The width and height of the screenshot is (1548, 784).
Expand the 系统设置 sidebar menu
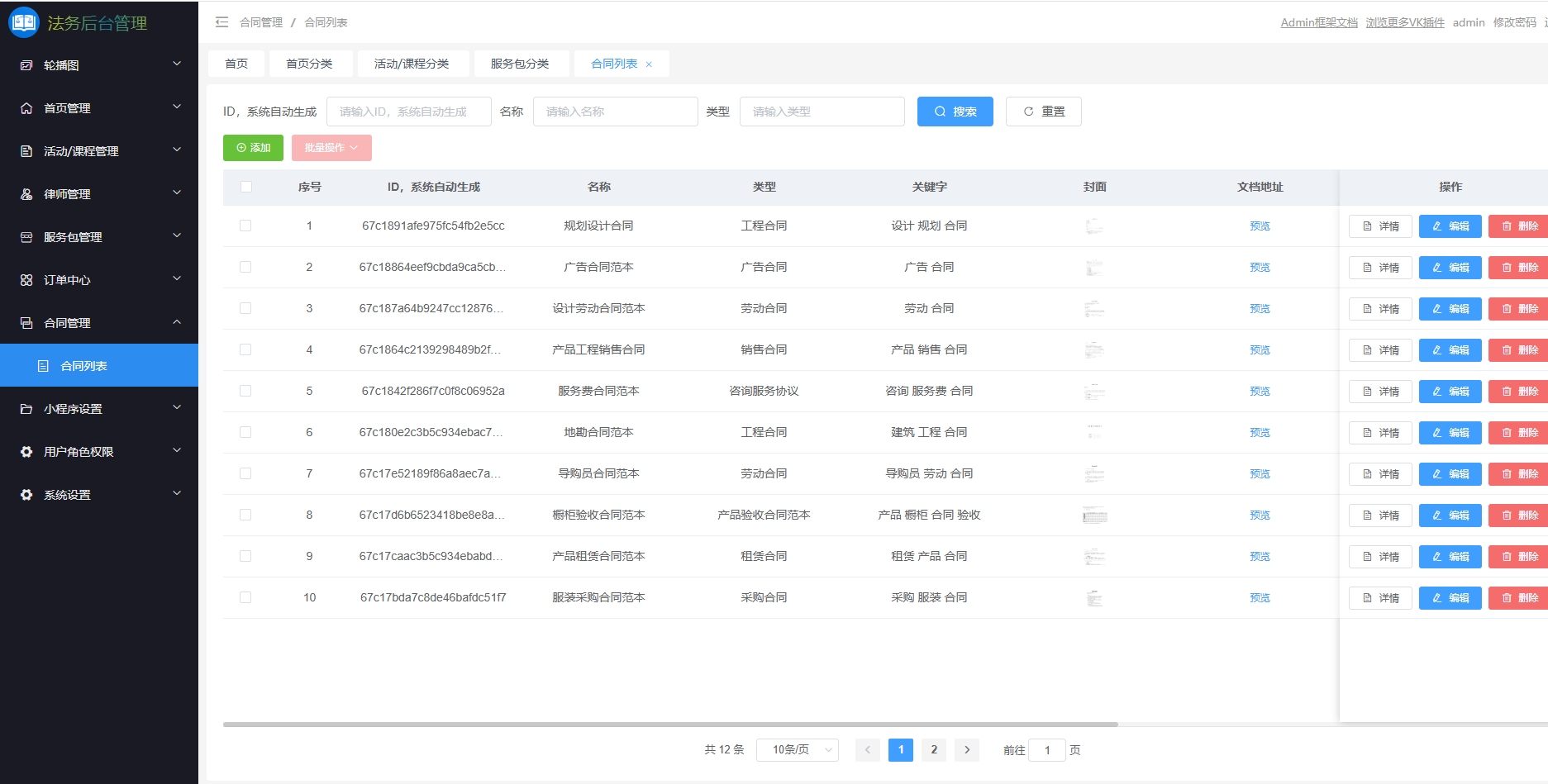pyautogui.click(x=176, y=493)
